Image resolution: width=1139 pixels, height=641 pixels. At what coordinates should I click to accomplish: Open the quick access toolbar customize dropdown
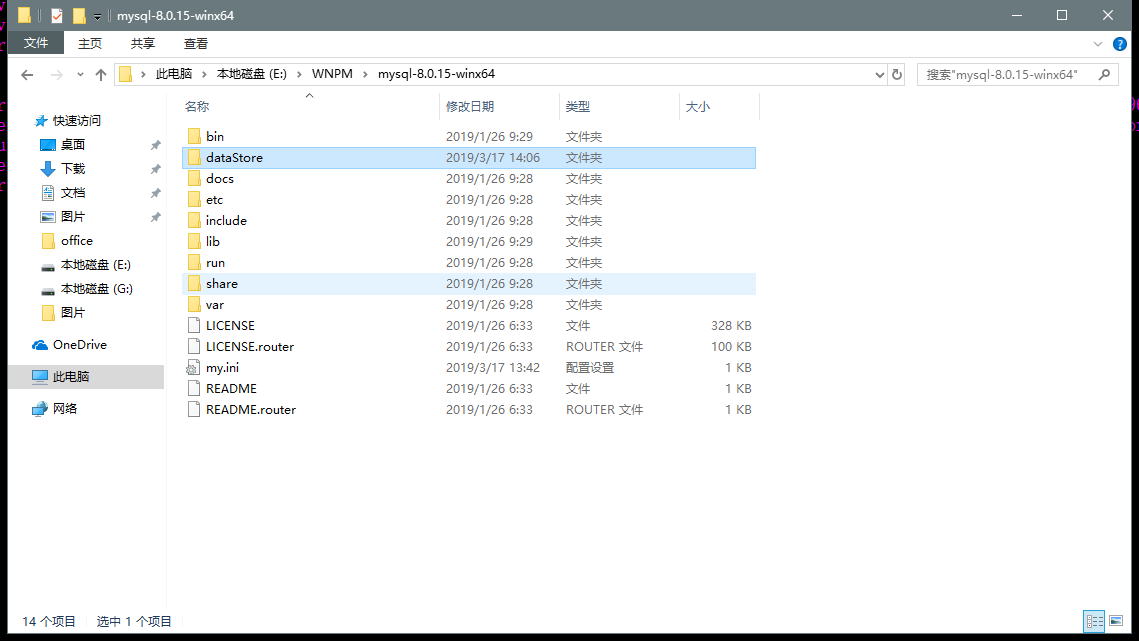tap(97, 16)
